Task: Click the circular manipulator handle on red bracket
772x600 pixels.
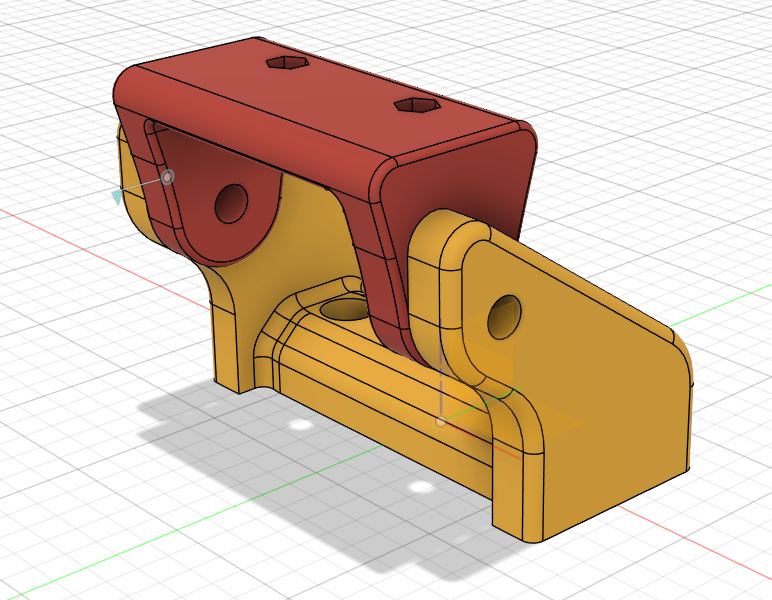Action: [168, 177]
